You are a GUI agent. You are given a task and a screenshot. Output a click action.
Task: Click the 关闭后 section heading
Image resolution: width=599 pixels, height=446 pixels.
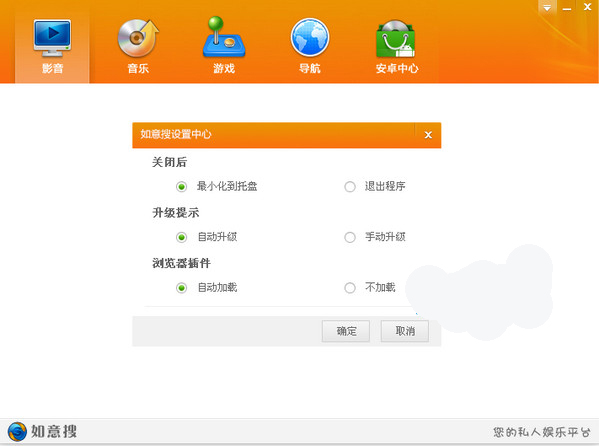169,162
